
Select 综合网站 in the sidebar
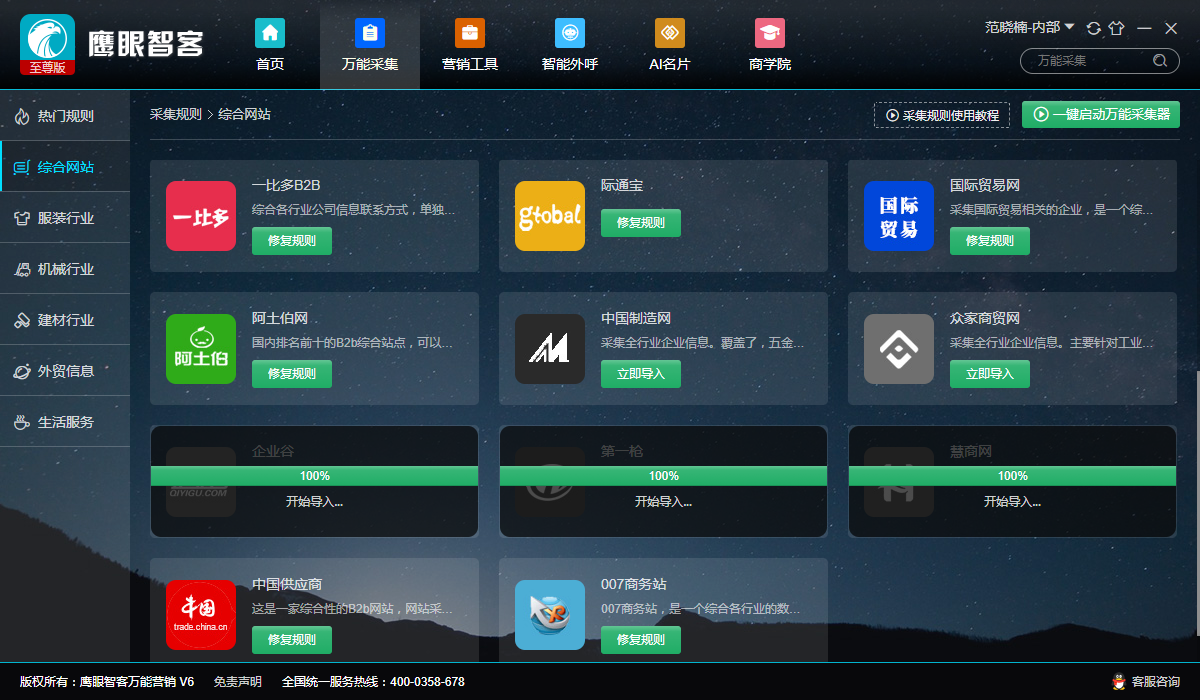[65, 167]
